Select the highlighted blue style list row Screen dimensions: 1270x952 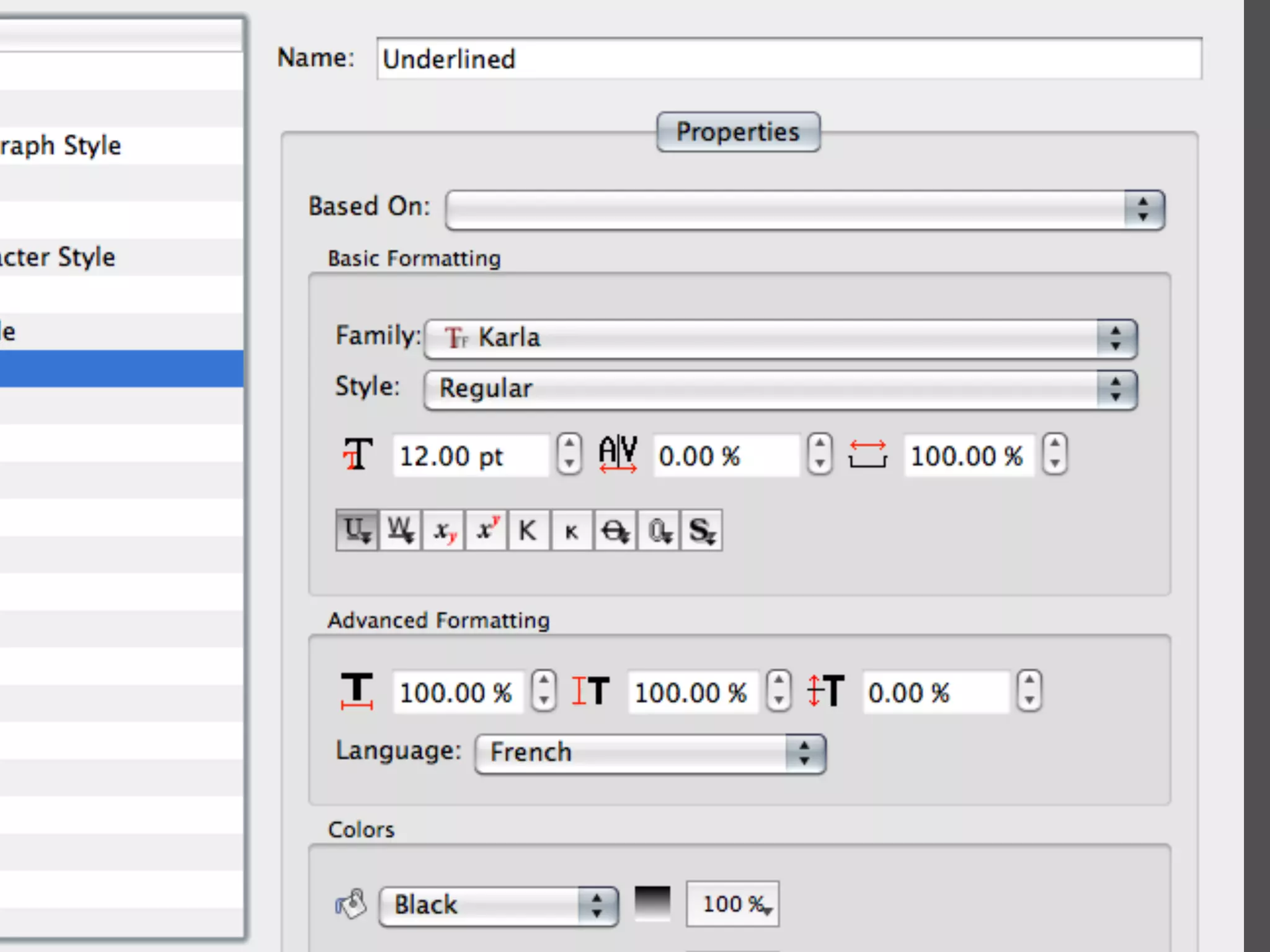pyautogui.click(x=121, y=369)
